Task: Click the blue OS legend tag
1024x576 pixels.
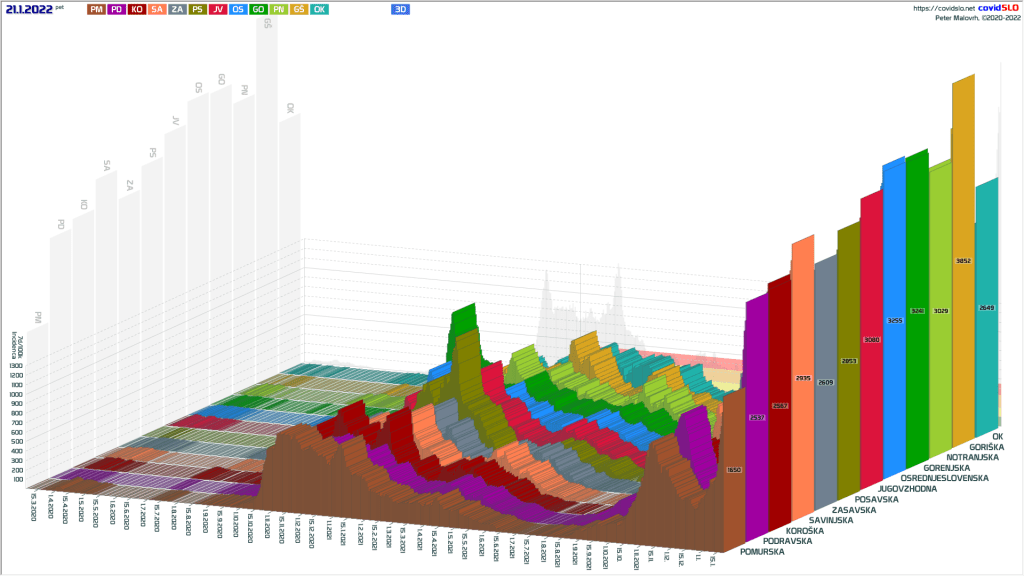Action: [238, 9]
